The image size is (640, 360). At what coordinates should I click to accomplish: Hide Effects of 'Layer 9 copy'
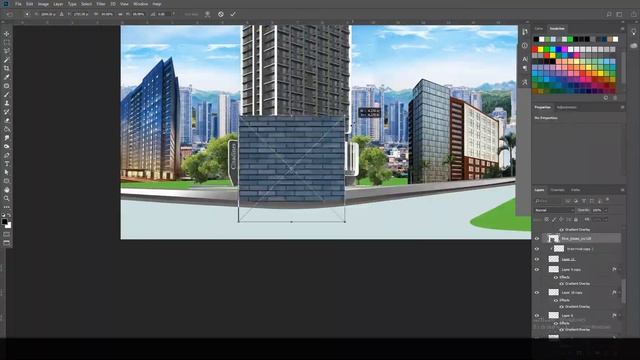556,277
